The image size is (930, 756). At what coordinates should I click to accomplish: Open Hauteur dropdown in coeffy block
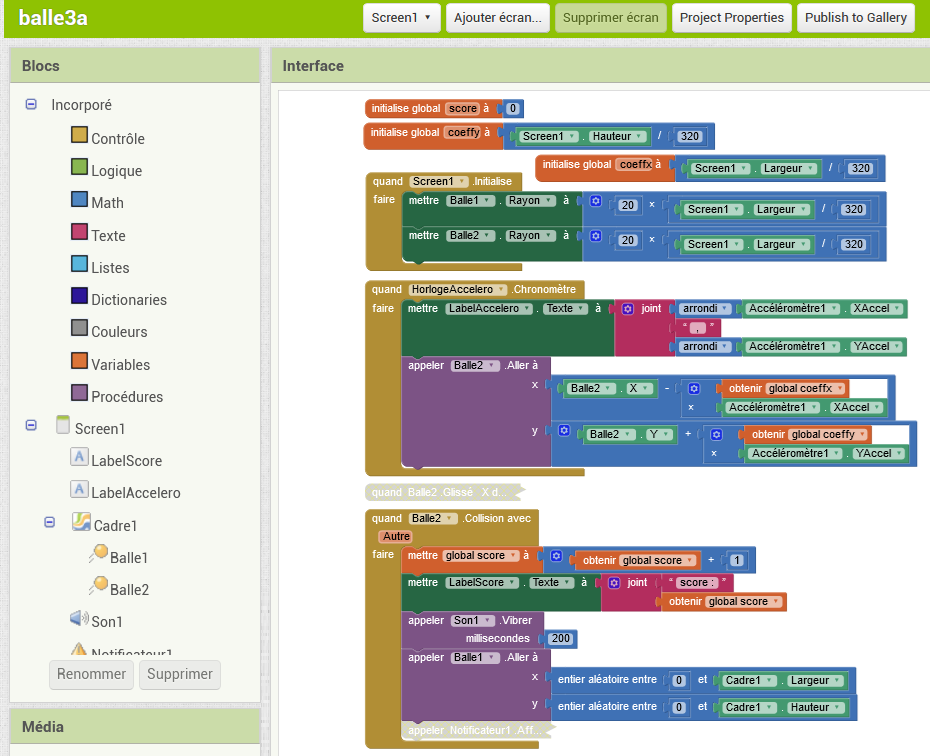(x=617, y=136)
